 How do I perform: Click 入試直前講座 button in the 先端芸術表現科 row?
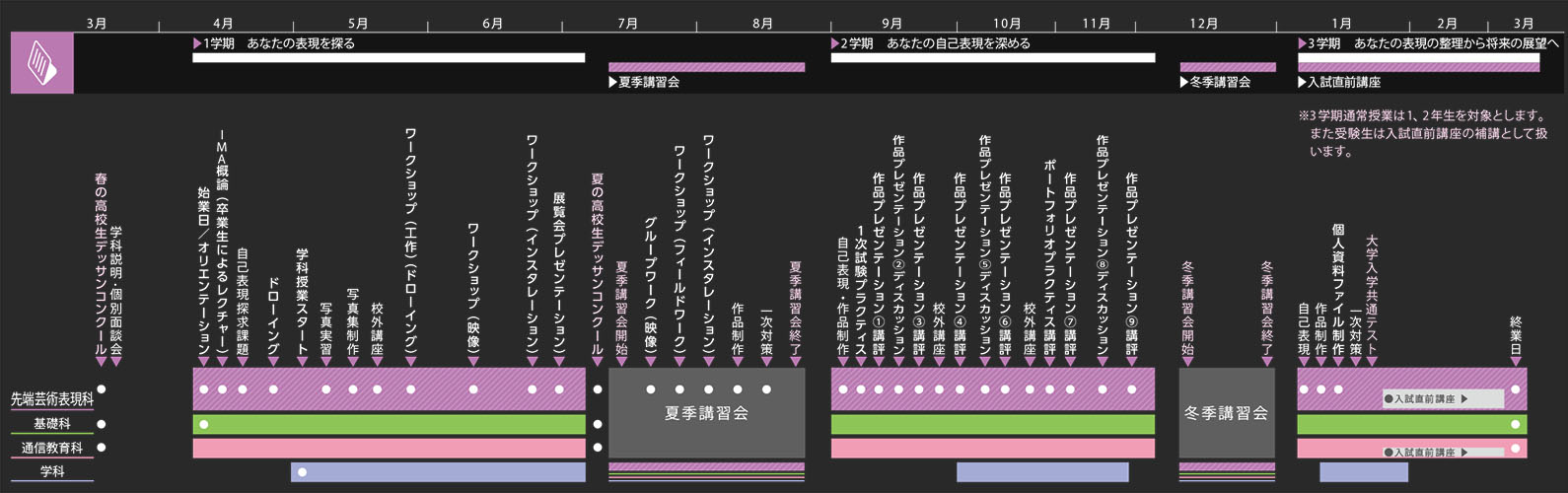click(x=1444, y=399)
